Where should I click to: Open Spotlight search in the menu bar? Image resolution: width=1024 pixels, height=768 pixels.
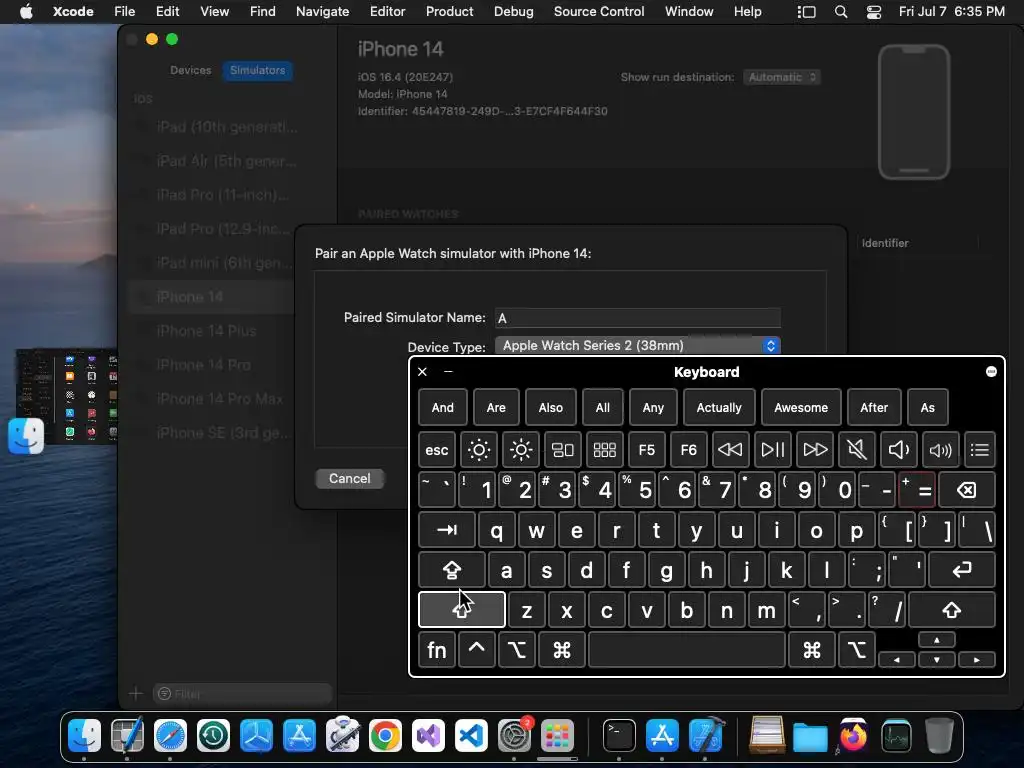click(x=841, y=12)
